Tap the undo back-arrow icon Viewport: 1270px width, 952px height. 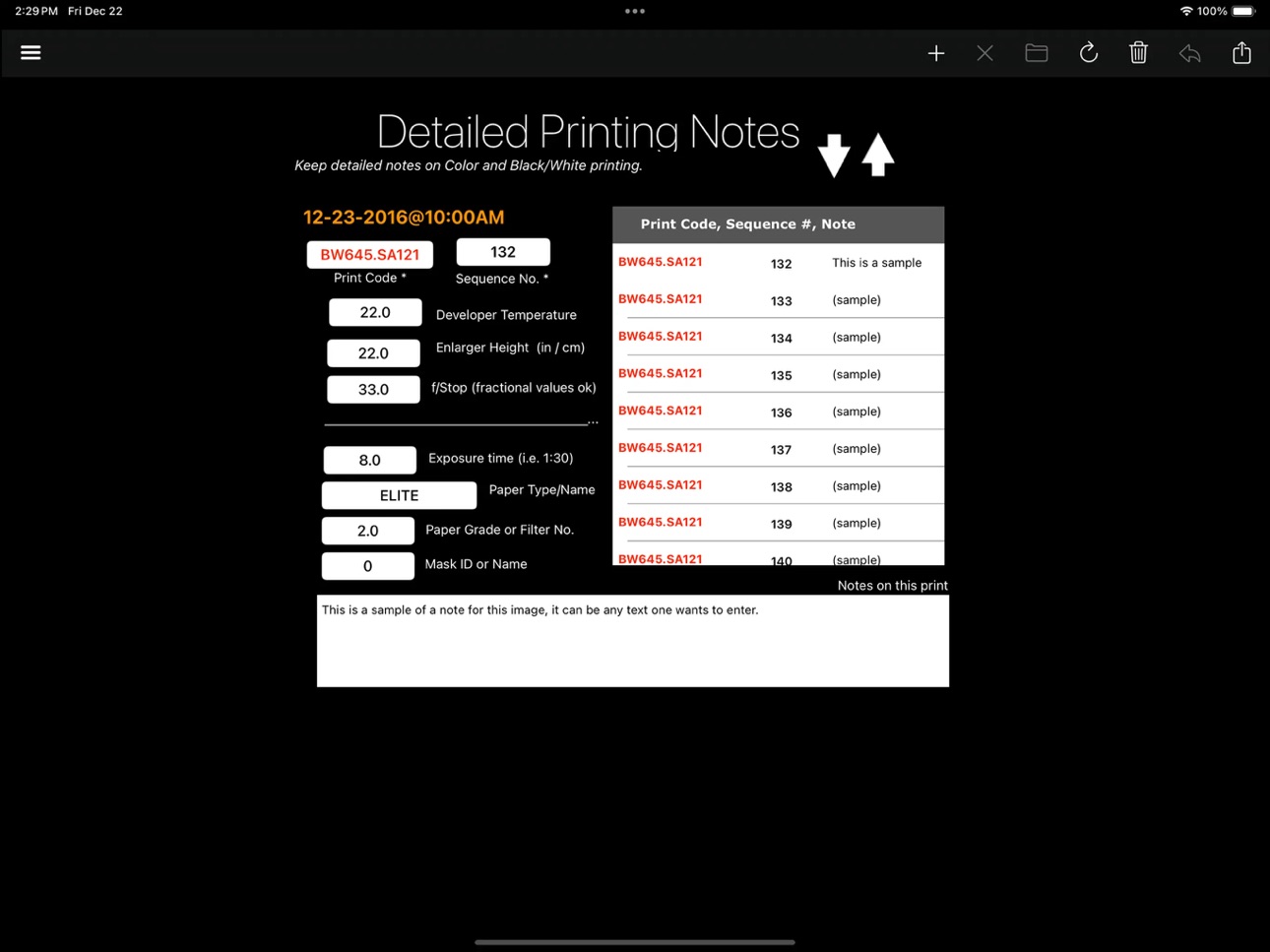pyautogui.click(x=1189, y=53)
